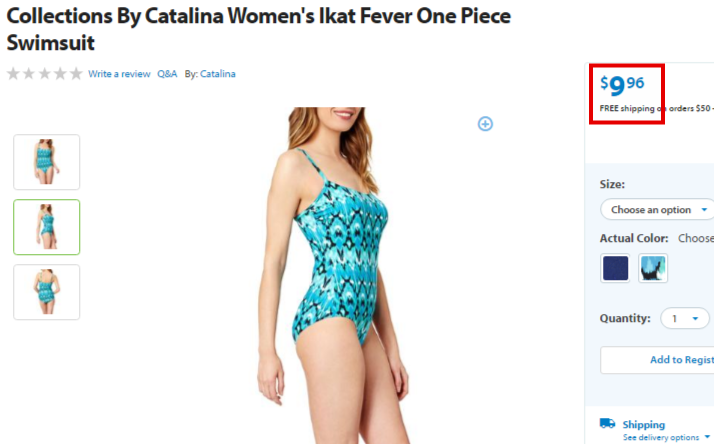Expand 'See delivery options'

pos(665,437)
